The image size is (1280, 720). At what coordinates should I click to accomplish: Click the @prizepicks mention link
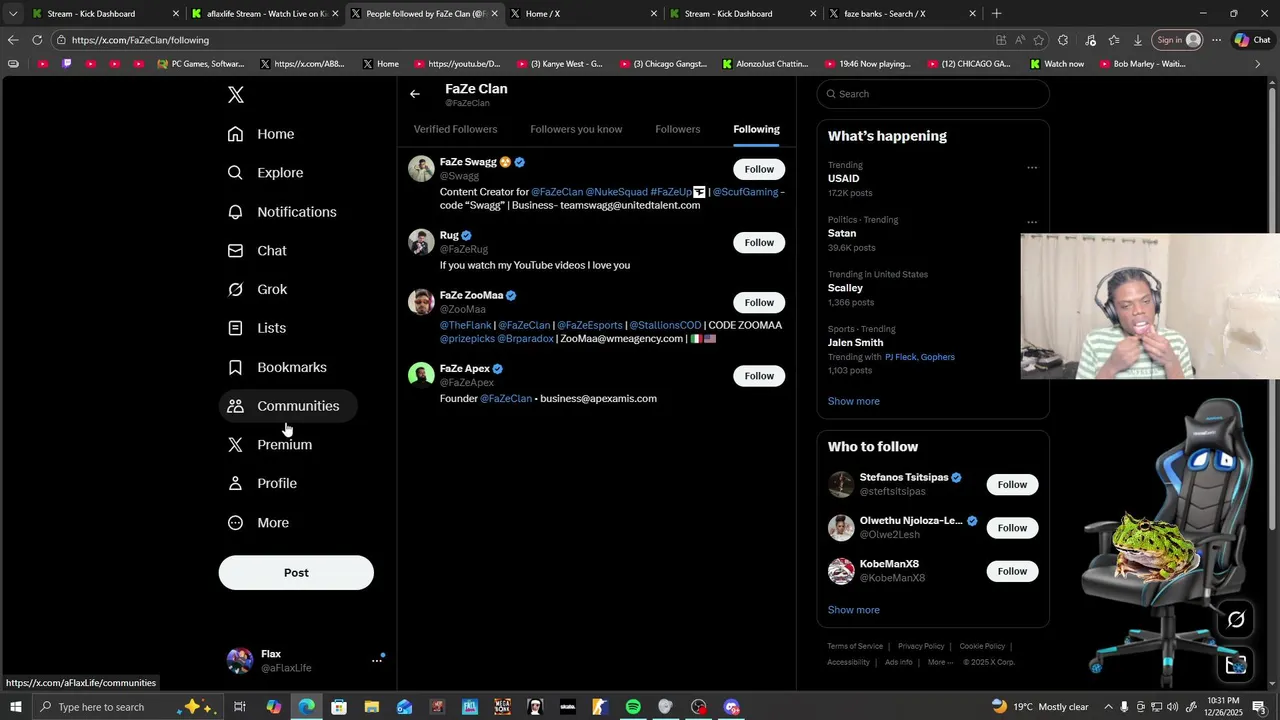467,339
